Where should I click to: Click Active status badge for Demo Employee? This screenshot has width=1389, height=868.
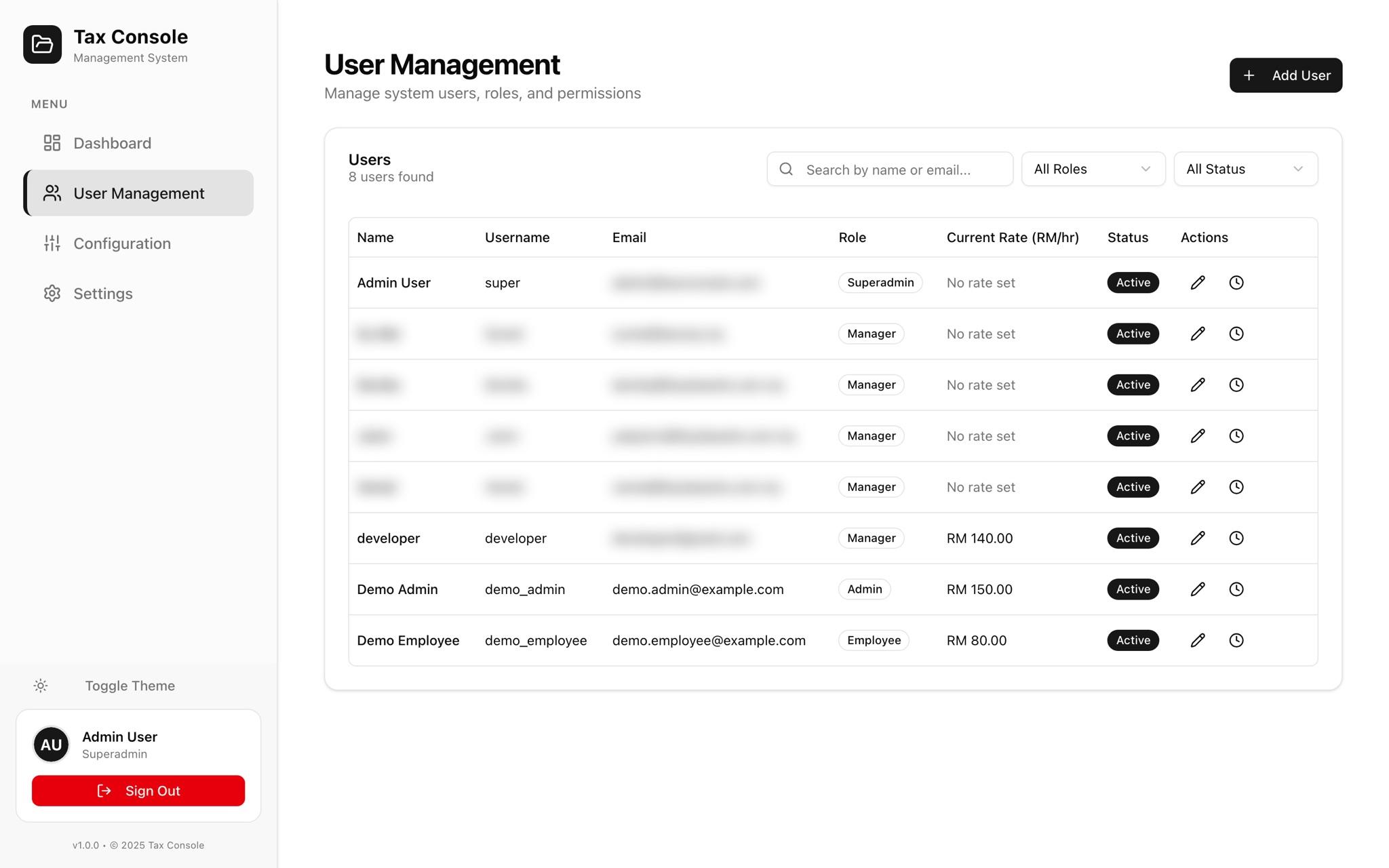pyautogui.click(x=1133, y=640)
